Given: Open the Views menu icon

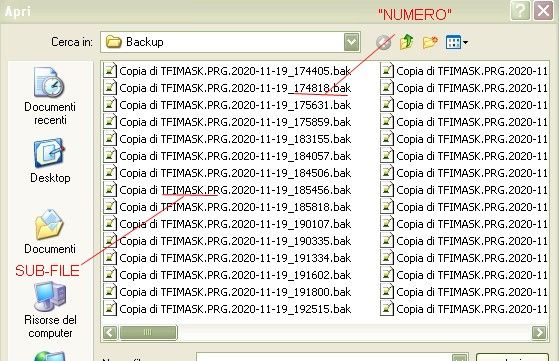Looking at the screenshot, I should [x=457, y=42].
